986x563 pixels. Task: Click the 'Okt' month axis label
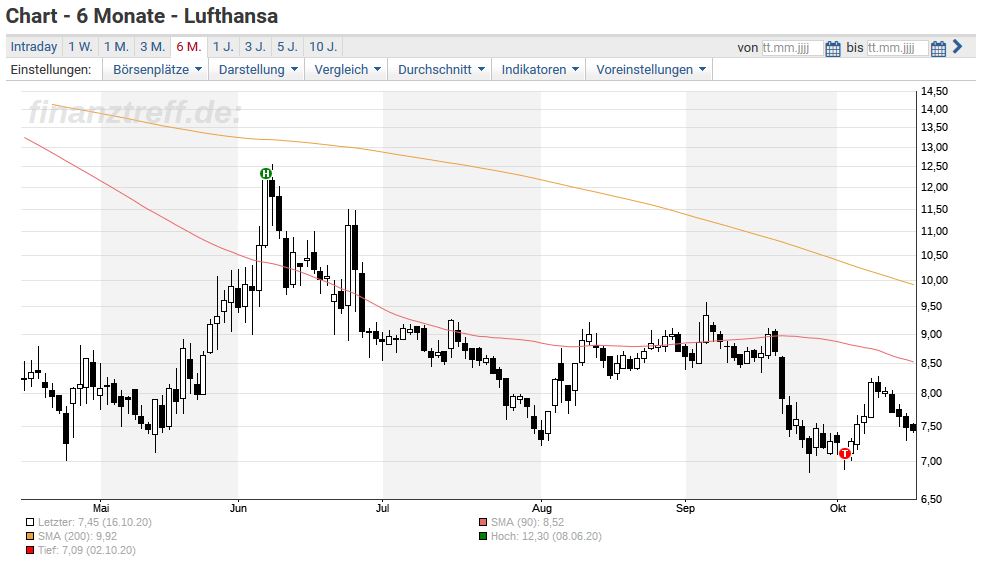(x=838, y=508)
